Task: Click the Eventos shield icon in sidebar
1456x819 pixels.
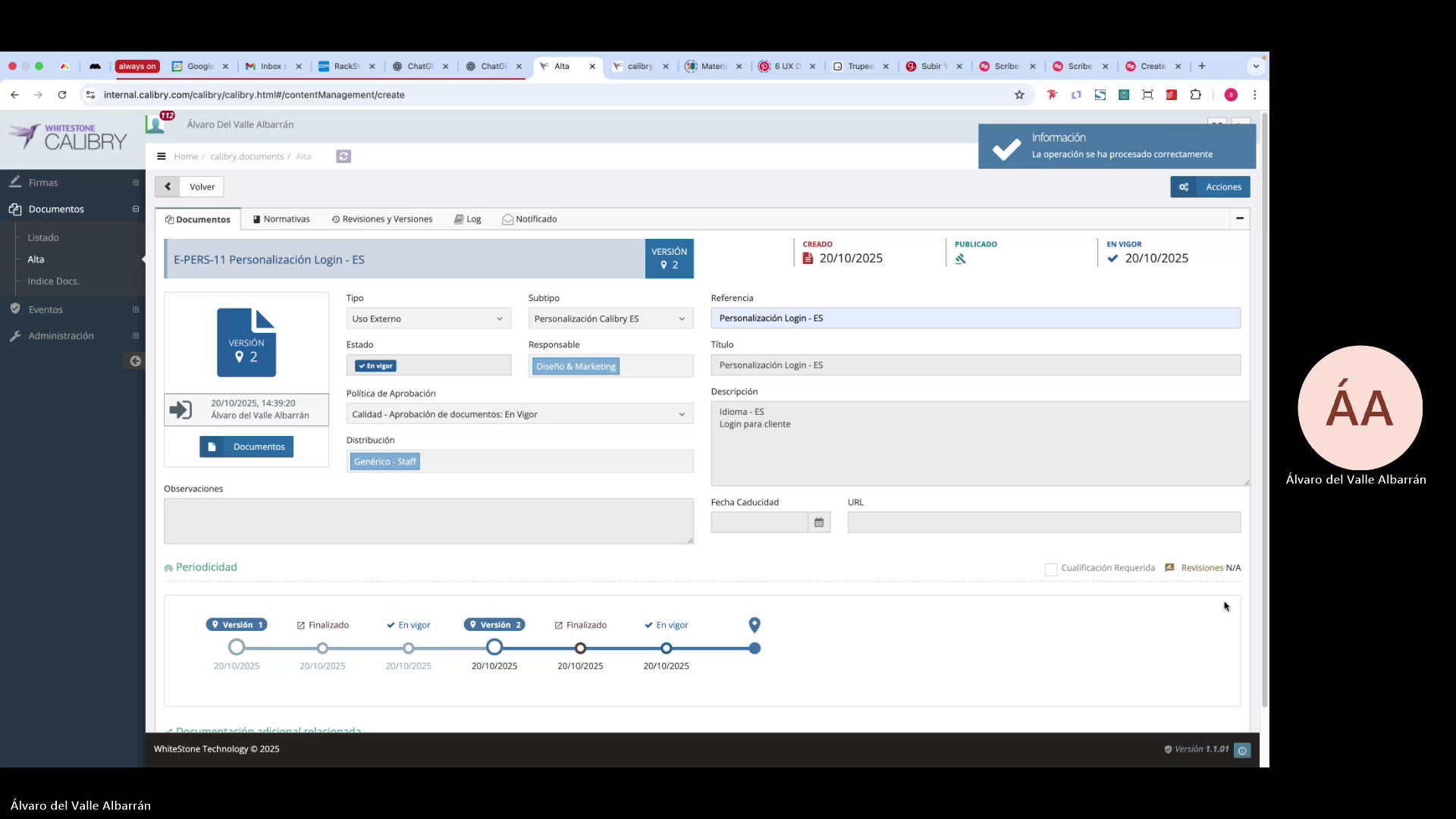Action: tap(15, 309)
